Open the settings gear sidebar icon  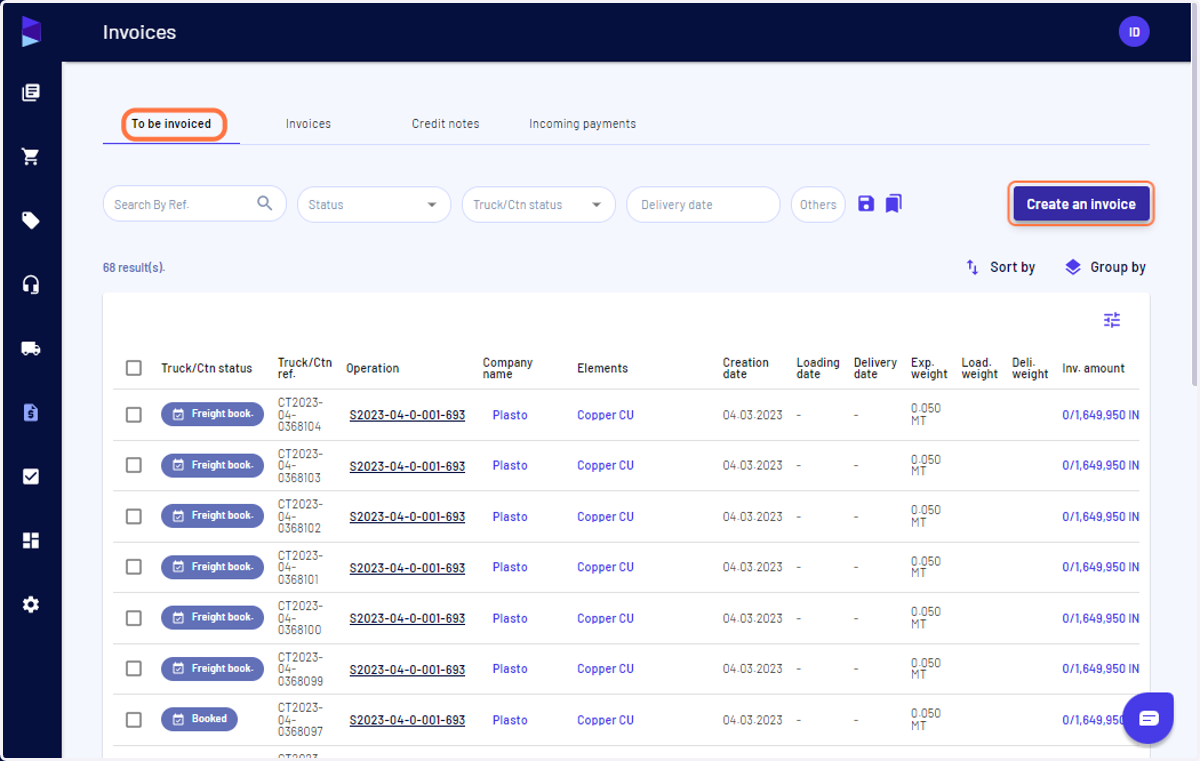coord(31,605)
